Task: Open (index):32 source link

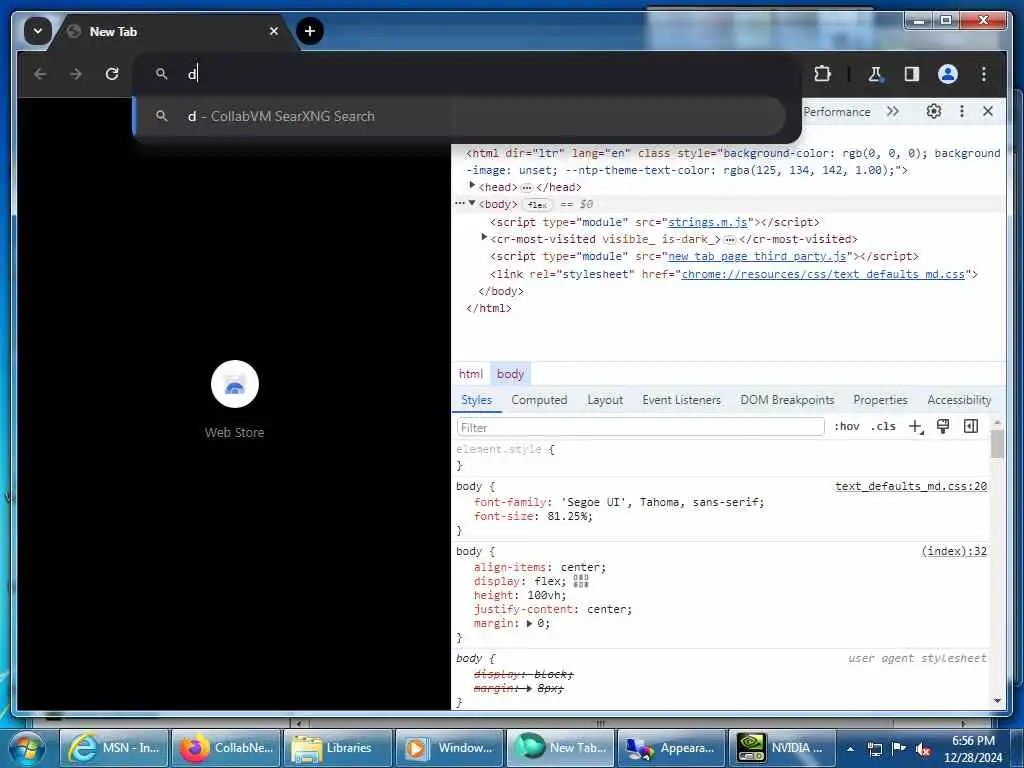Action: coord(954,551)
